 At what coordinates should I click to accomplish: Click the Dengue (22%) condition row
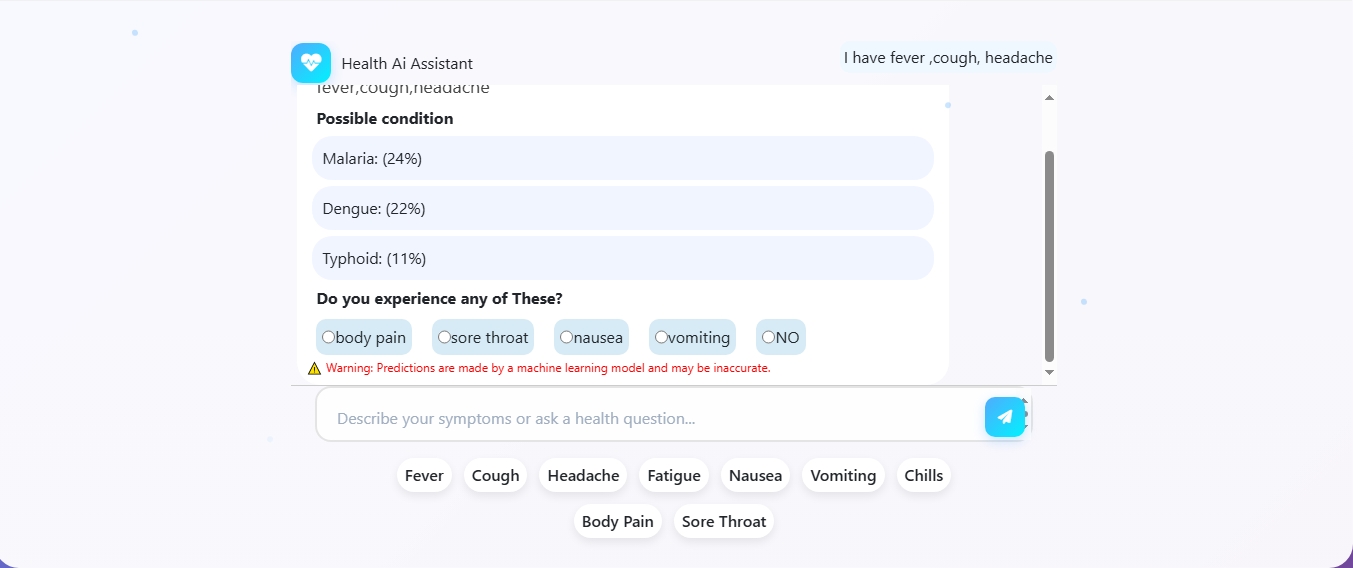point(623,208)
